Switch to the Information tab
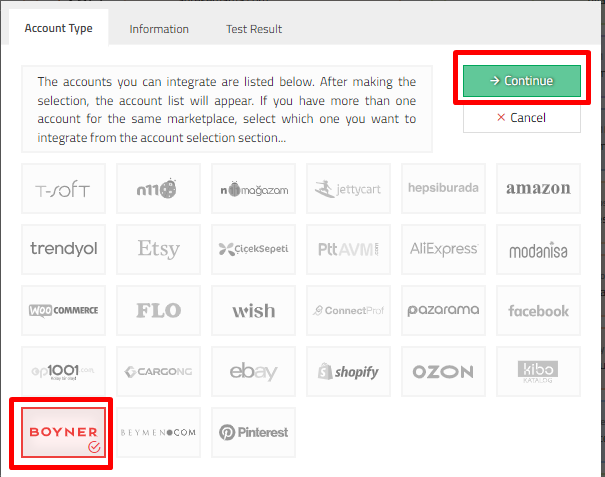This screenshot has height=477, width=605. 159,29
